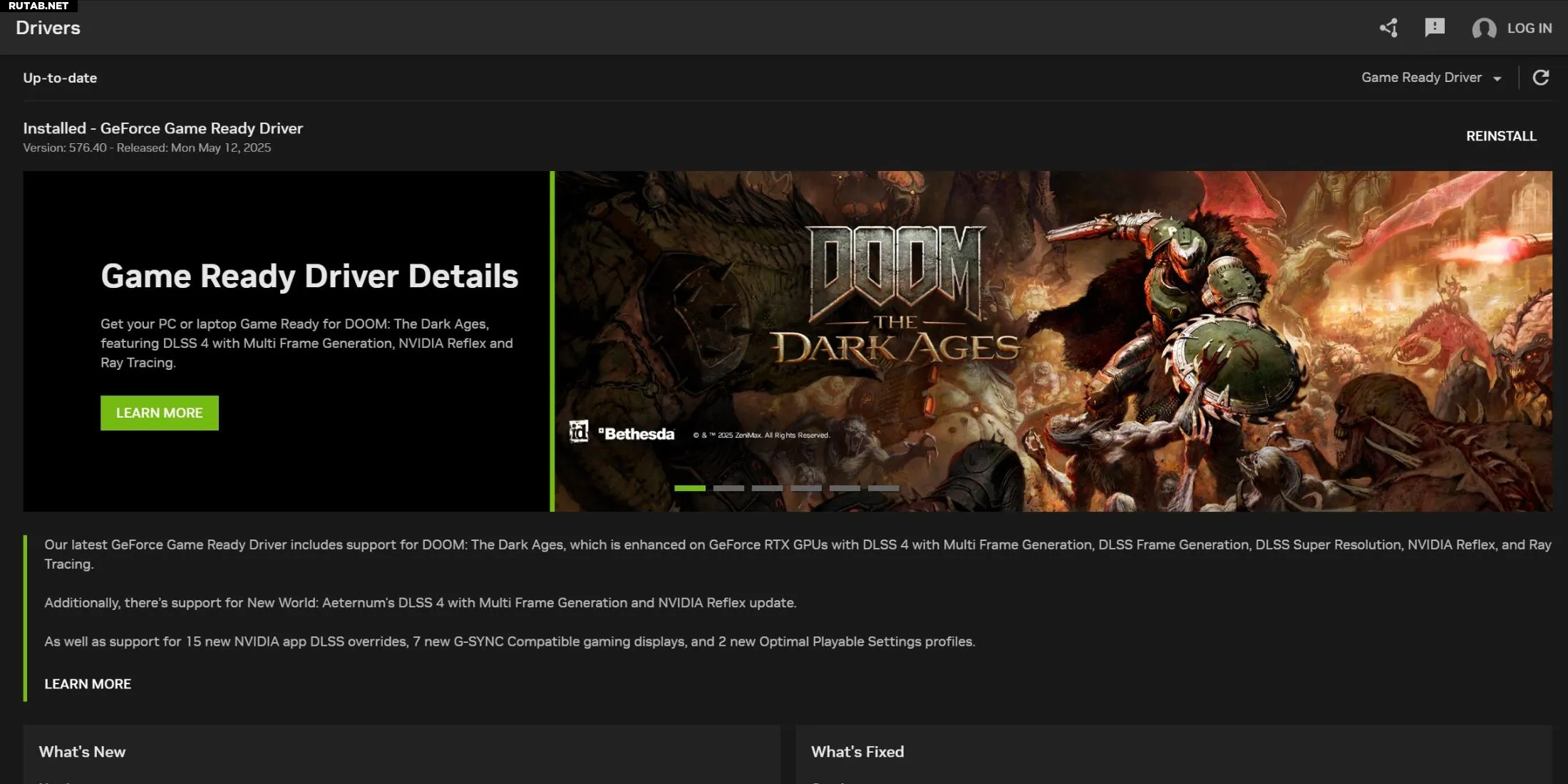1568x784 pixels.
Task: Select the fifth carousel slide indicator
Action: pyautogui.click(x=845, y=488)
